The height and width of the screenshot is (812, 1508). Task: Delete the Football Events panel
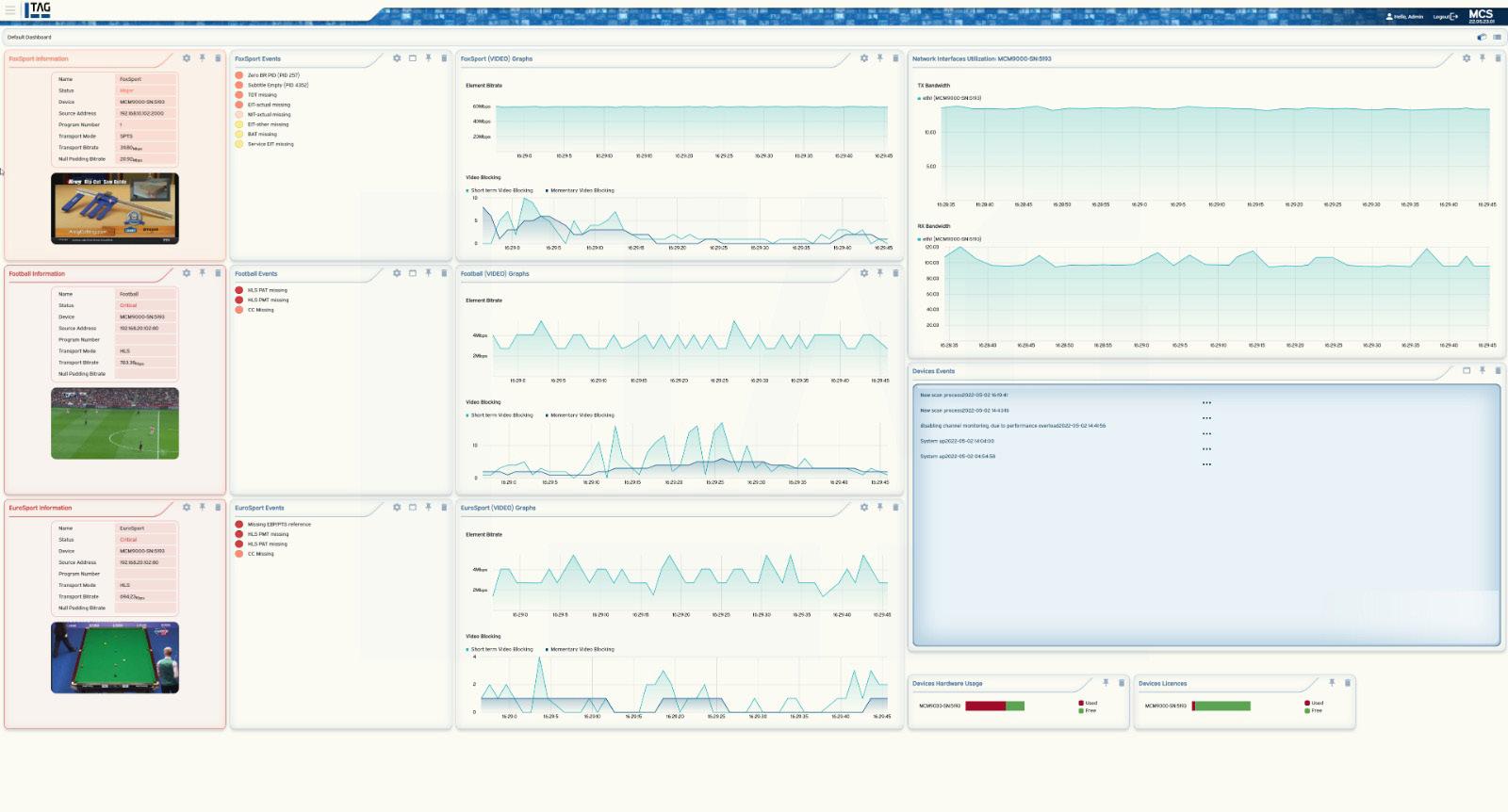coord(444,273)
